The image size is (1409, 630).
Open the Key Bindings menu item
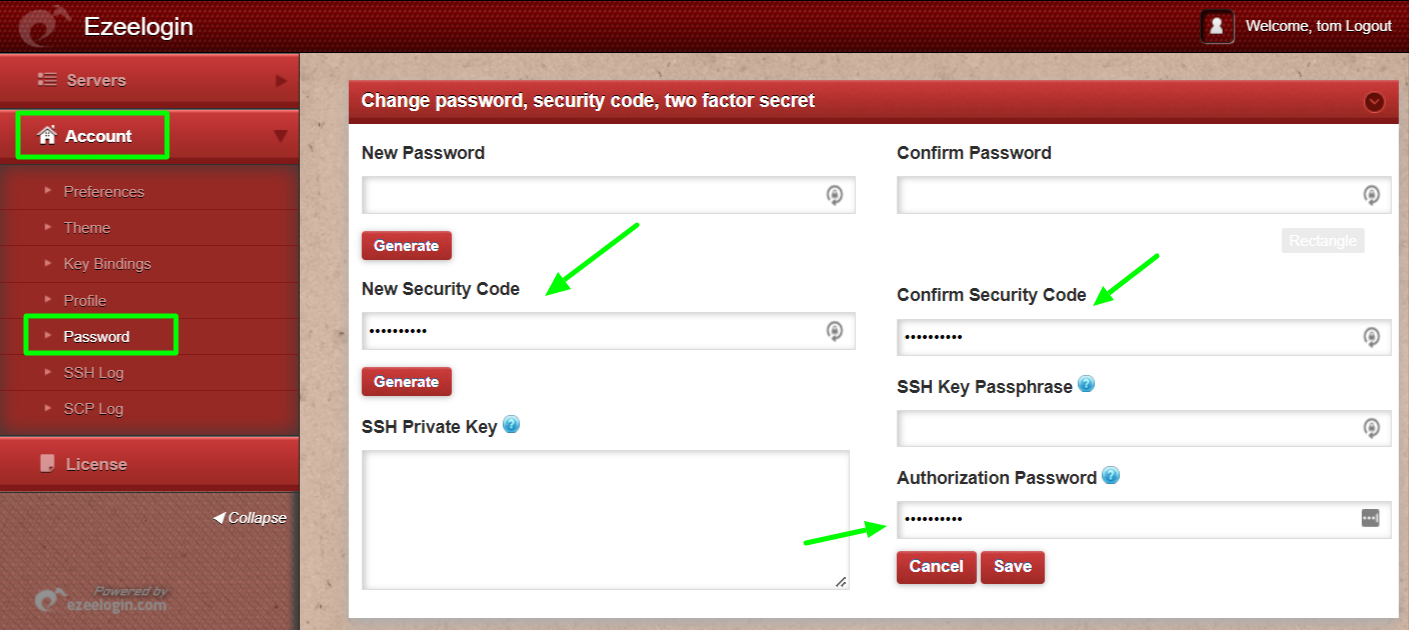click(107, 263)
